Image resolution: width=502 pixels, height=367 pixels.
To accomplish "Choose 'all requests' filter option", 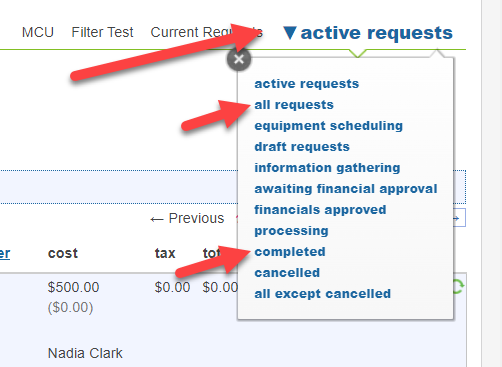I will (x=294, y=105).
